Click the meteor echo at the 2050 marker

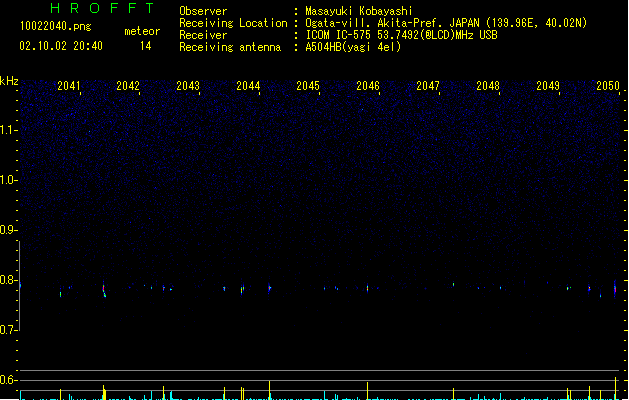click(x=615, y=288)
